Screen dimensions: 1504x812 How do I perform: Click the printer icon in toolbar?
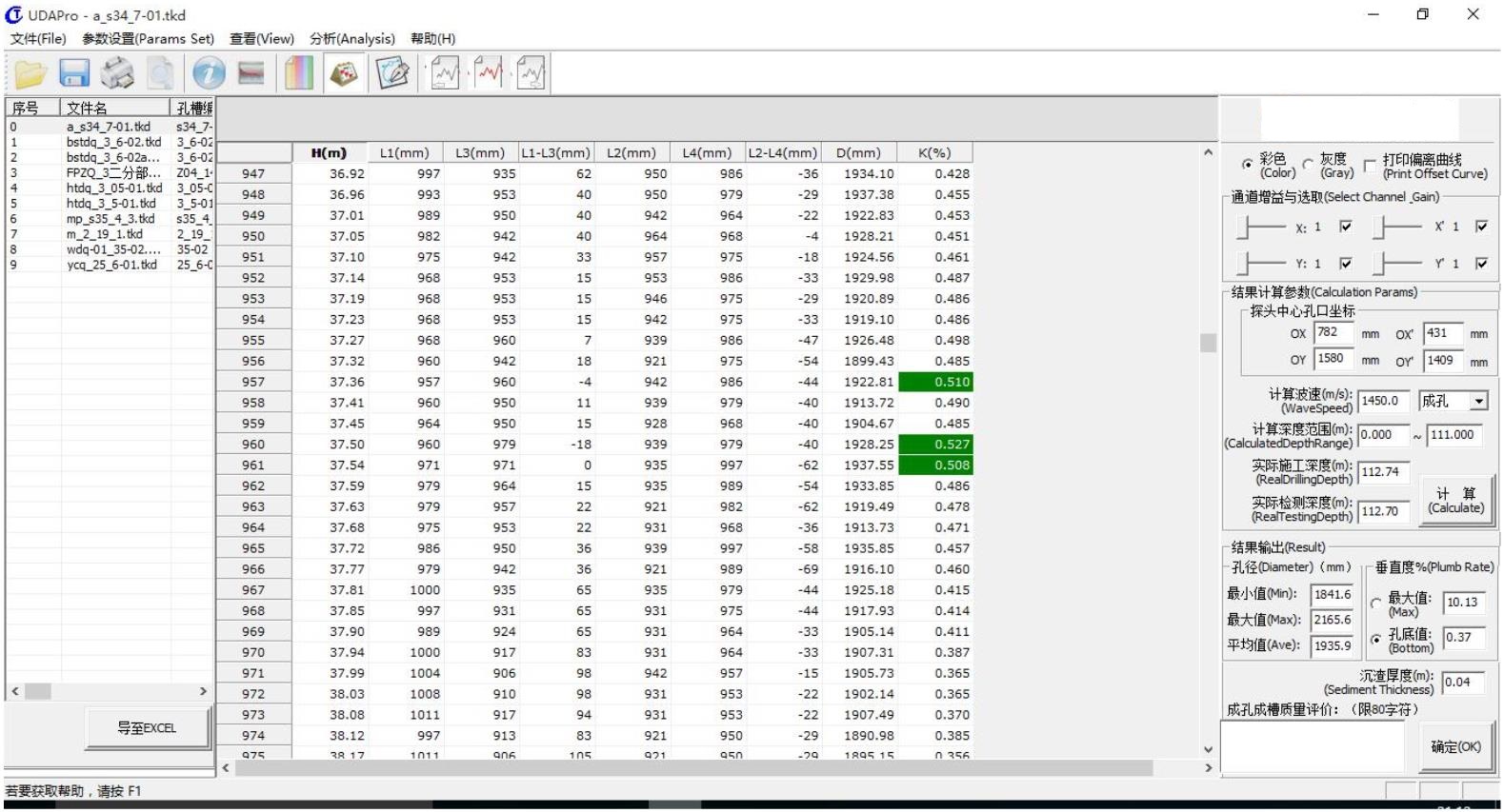pos(118,73)
